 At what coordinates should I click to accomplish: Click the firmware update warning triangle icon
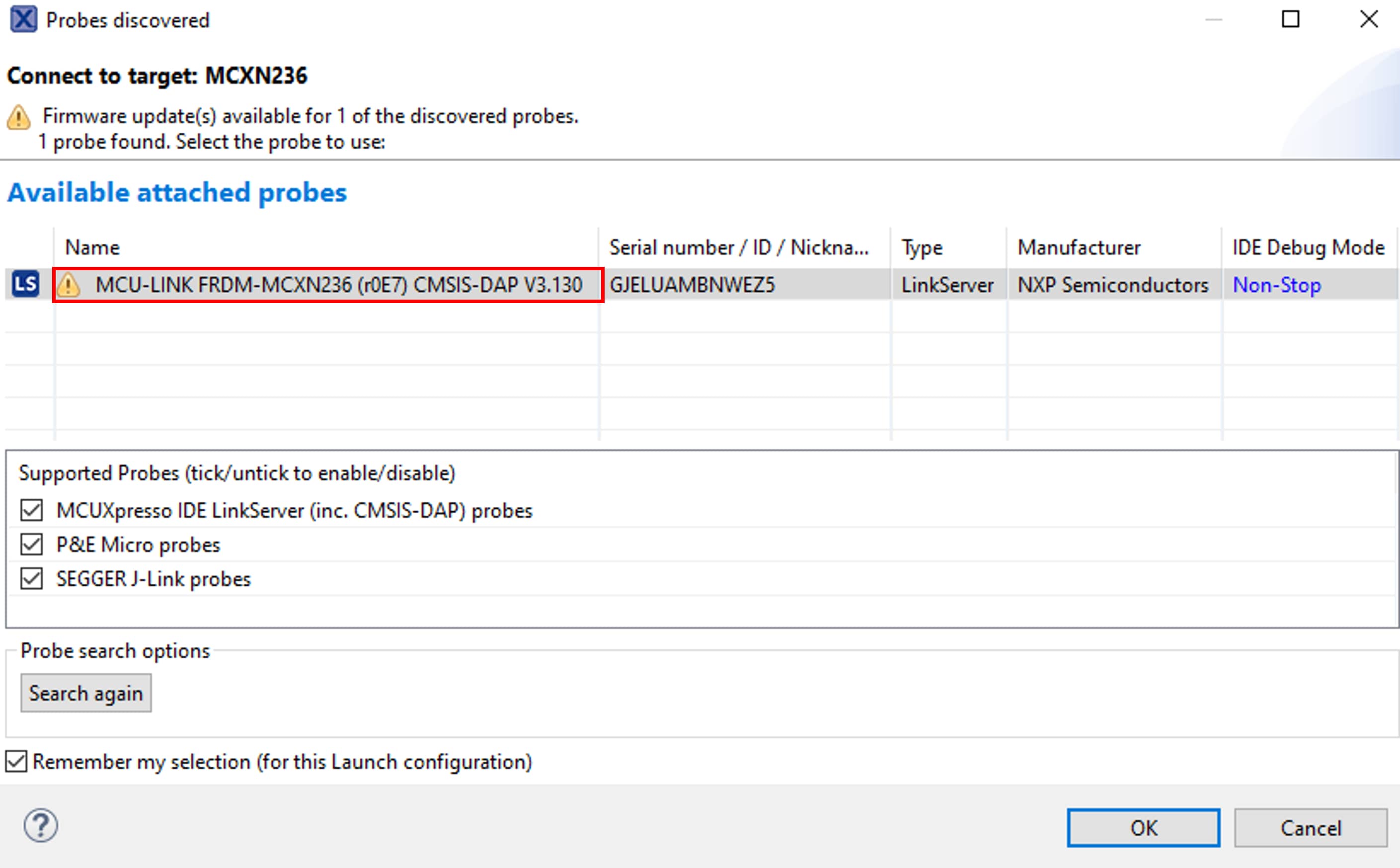18,117
